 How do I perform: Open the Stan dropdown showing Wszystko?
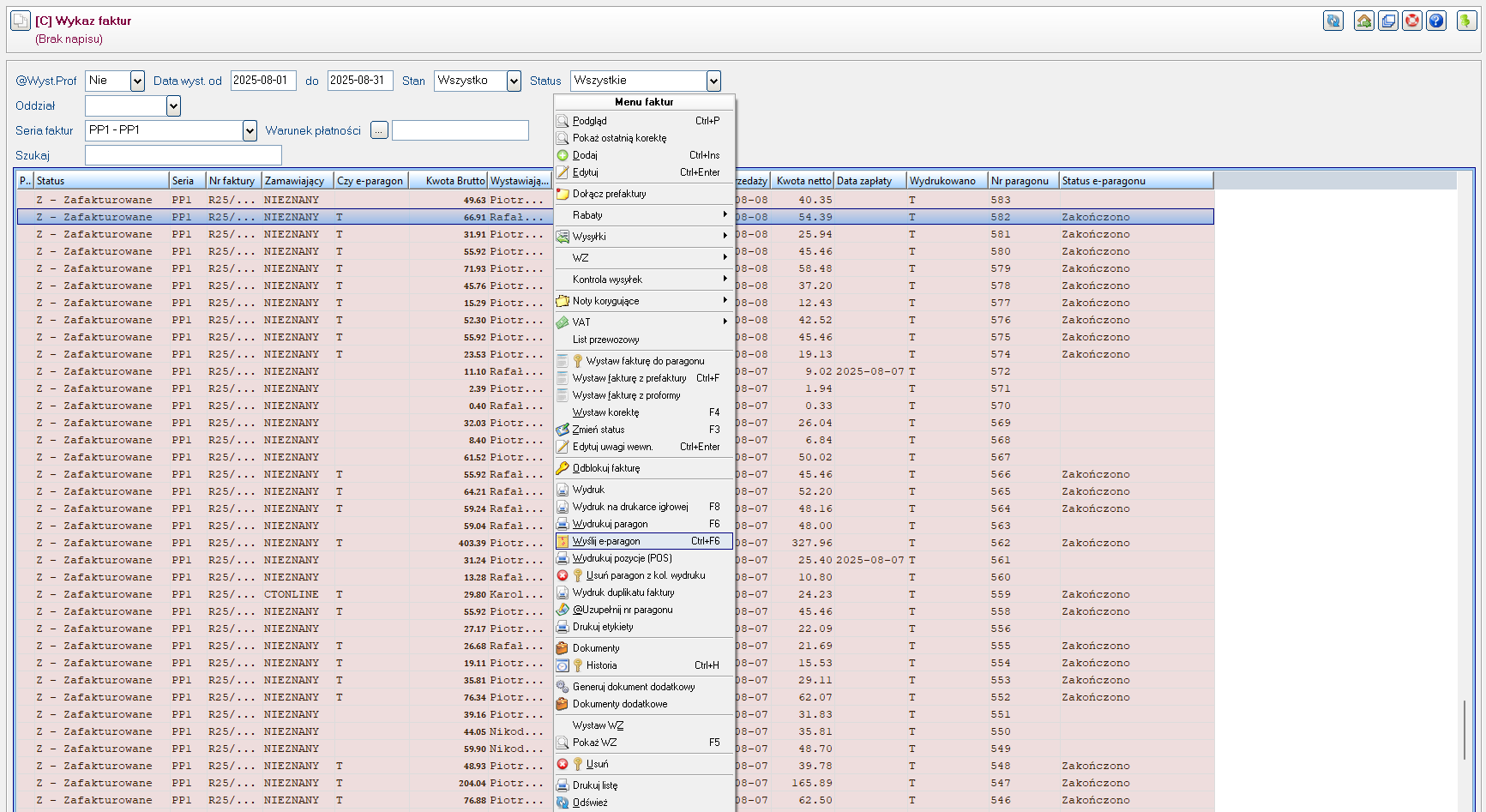tap(514, 81)
